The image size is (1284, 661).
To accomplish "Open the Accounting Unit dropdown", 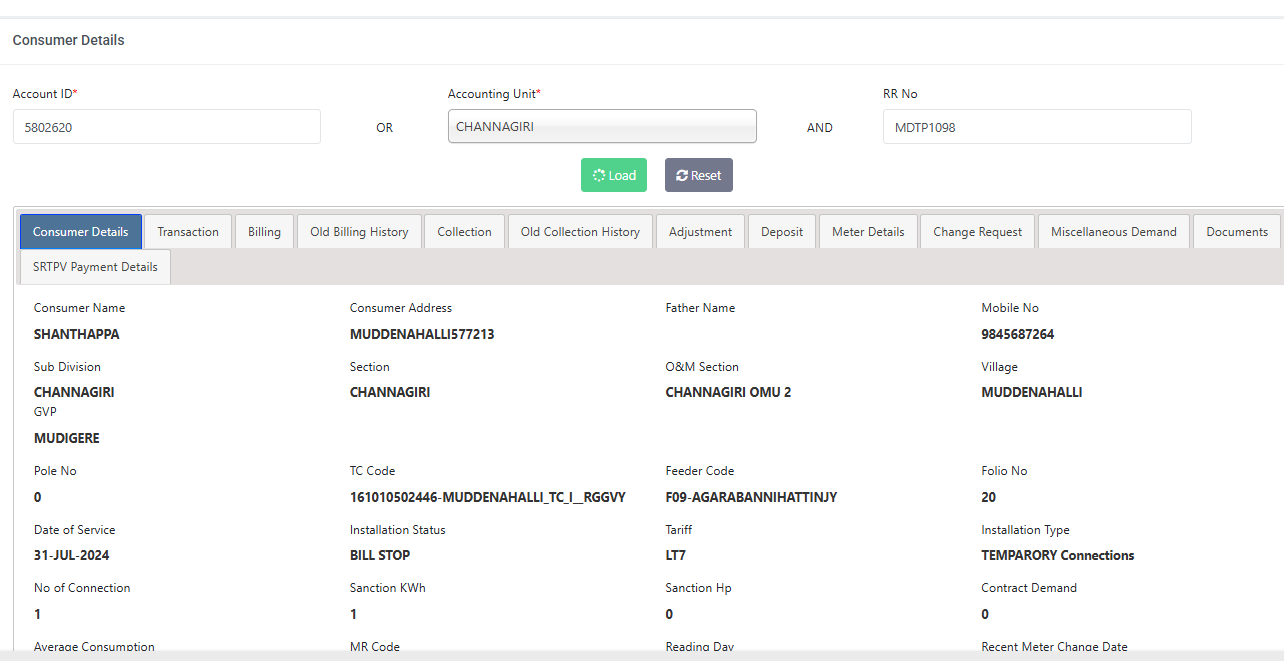I will (601, 127).
